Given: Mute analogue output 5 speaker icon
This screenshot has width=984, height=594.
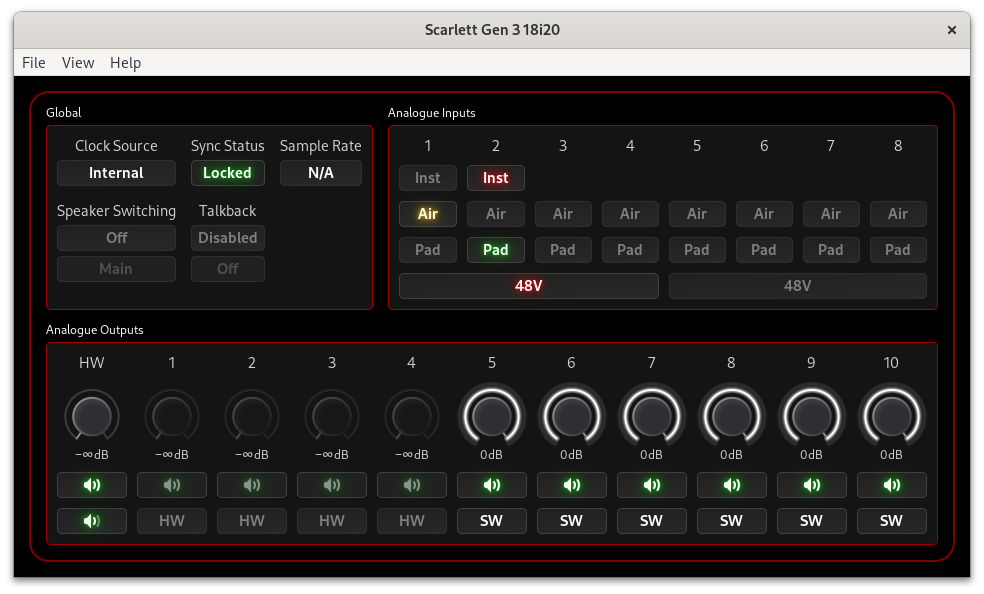Looking at the screenshot, I should tap(491, 485).
